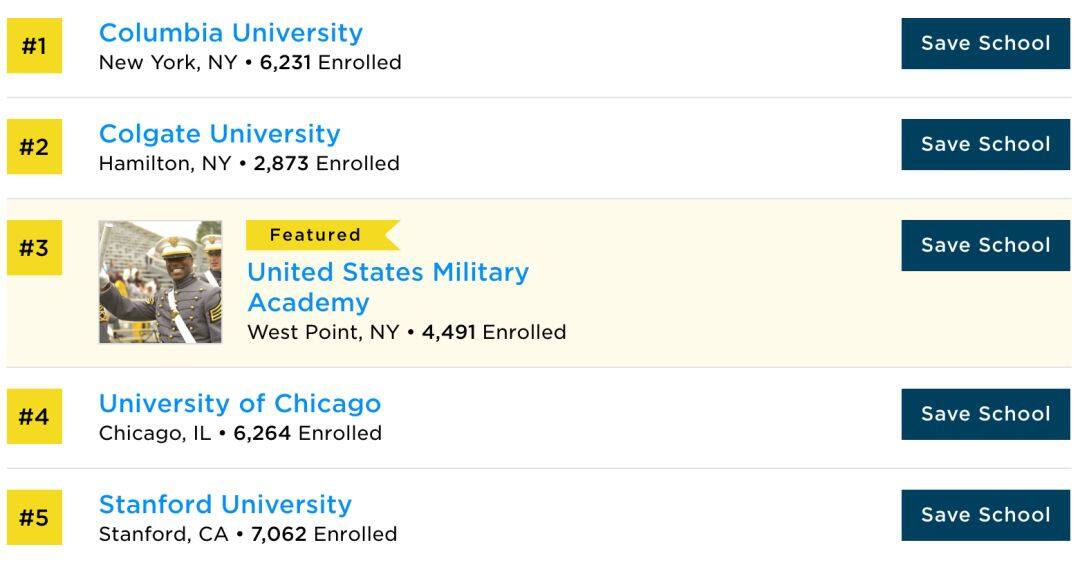Click the West Point, NY enrollment text
Screen dimensions: 1080x563
[406, 332]
